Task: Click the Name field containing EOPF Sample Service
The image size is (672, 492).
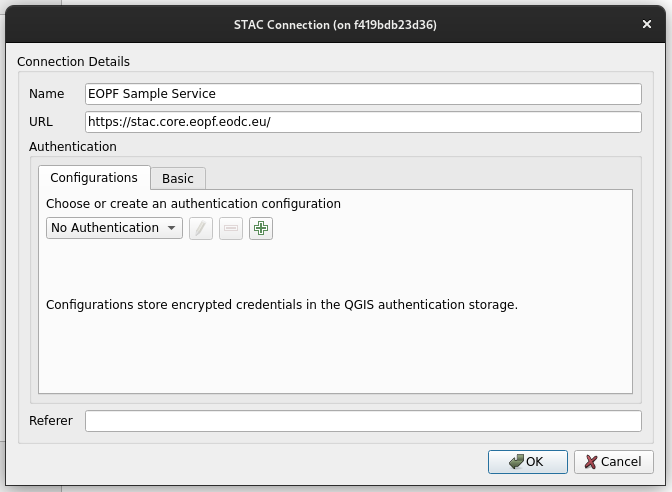Action: (x=363, y=94)
